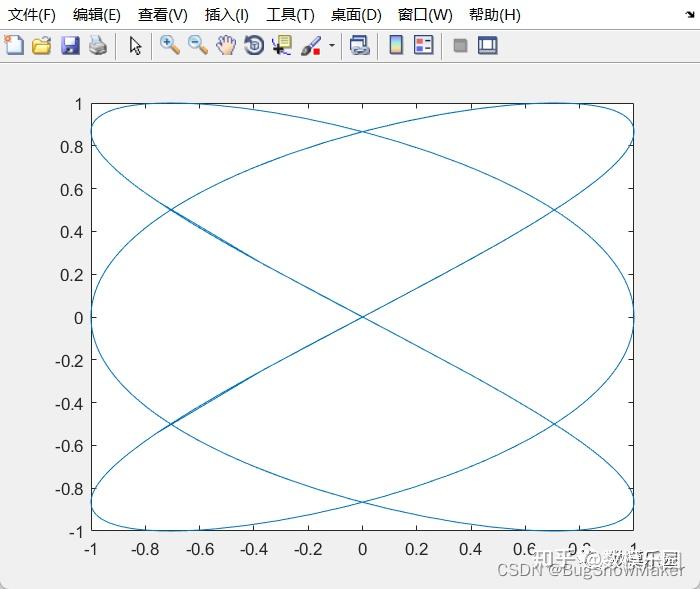
Task: Insert a legend using the toolbar icon
Action: tap(423, 45)
